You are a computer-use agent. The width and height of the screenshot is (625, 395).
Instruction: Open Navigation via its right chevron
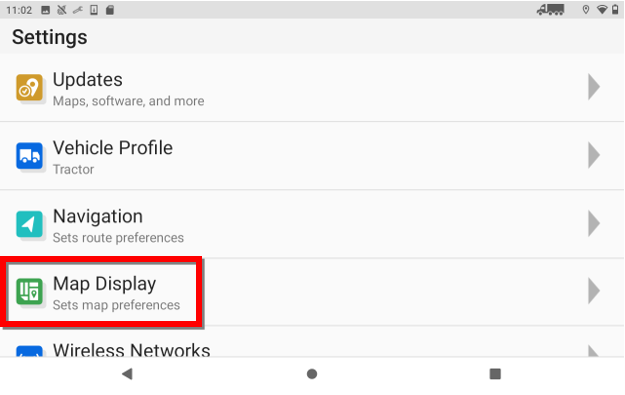tap(594, 223)
